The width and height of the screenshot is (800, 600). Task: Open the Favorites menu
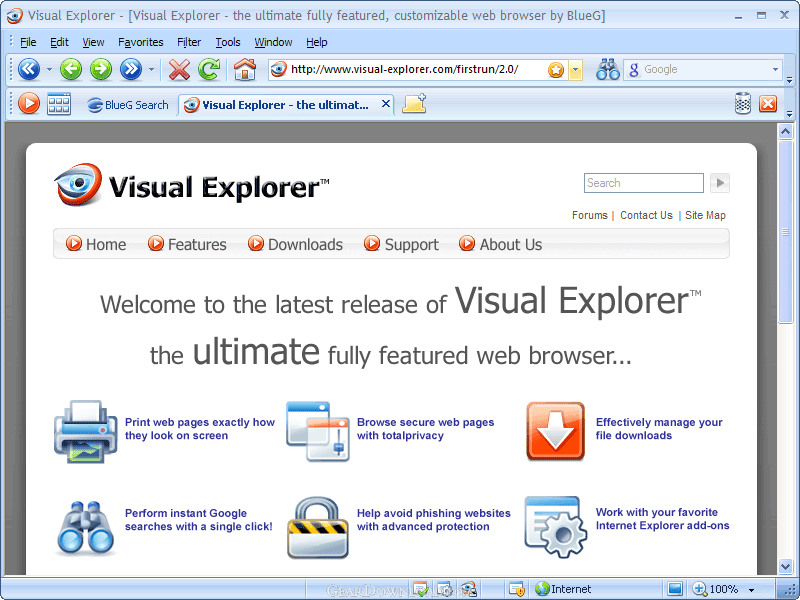(140, 42)
